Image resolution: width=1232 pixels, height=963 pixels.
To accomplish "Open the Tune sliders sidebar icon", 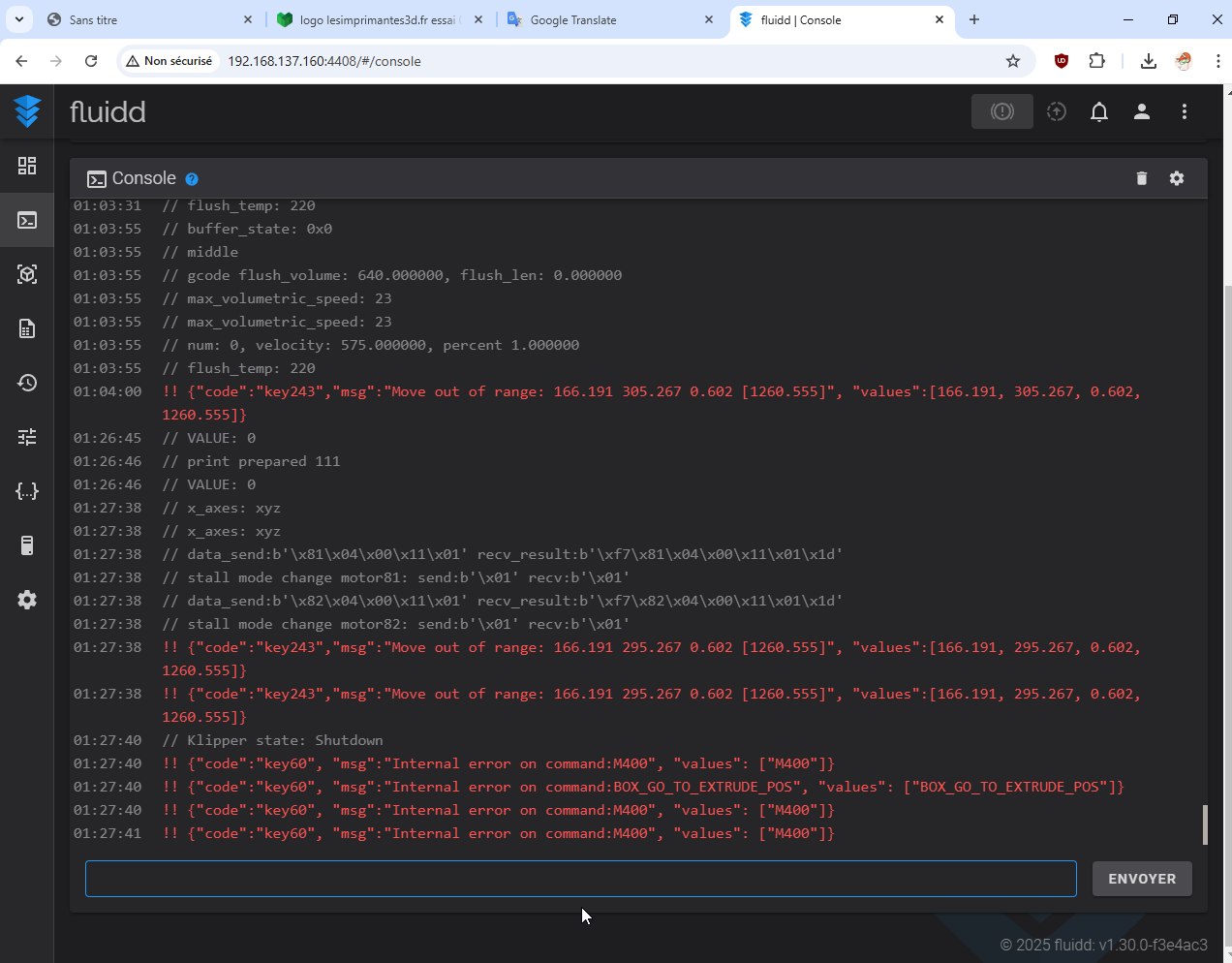I will pyautogui.click(x=27, y=437).
